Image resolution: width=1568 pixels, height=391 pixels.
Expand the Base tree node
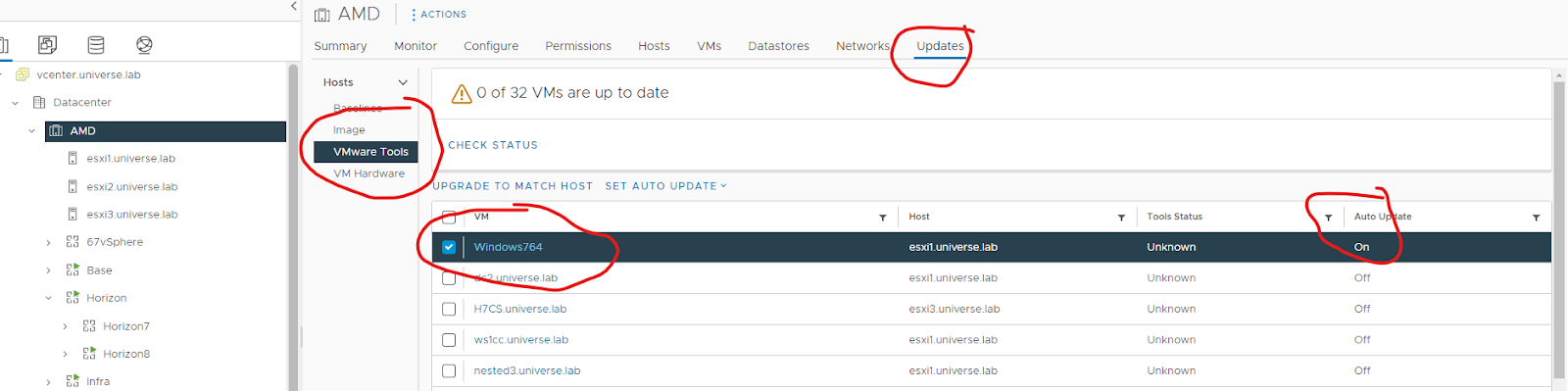point(48,269)
